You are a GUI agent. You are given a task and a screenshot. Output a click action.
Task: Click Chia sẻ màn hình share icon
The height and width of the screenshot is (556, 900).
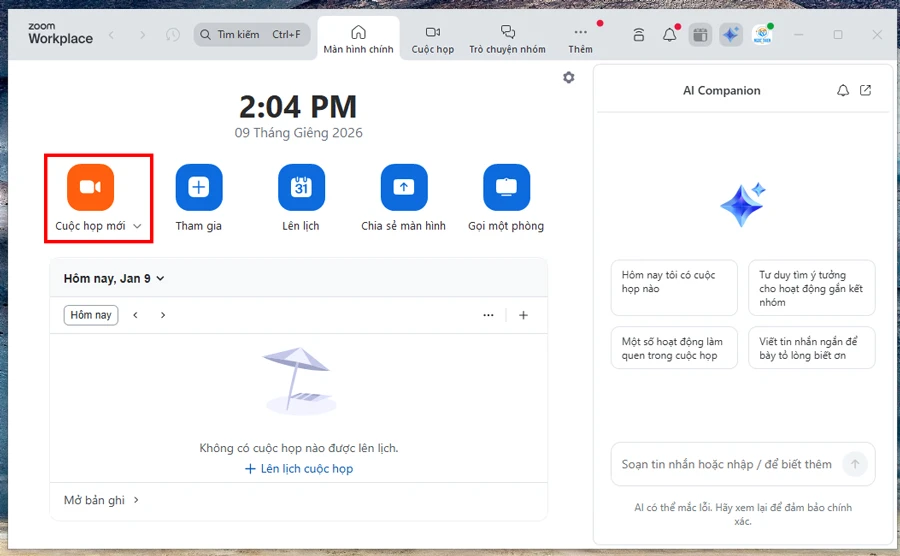404,187
